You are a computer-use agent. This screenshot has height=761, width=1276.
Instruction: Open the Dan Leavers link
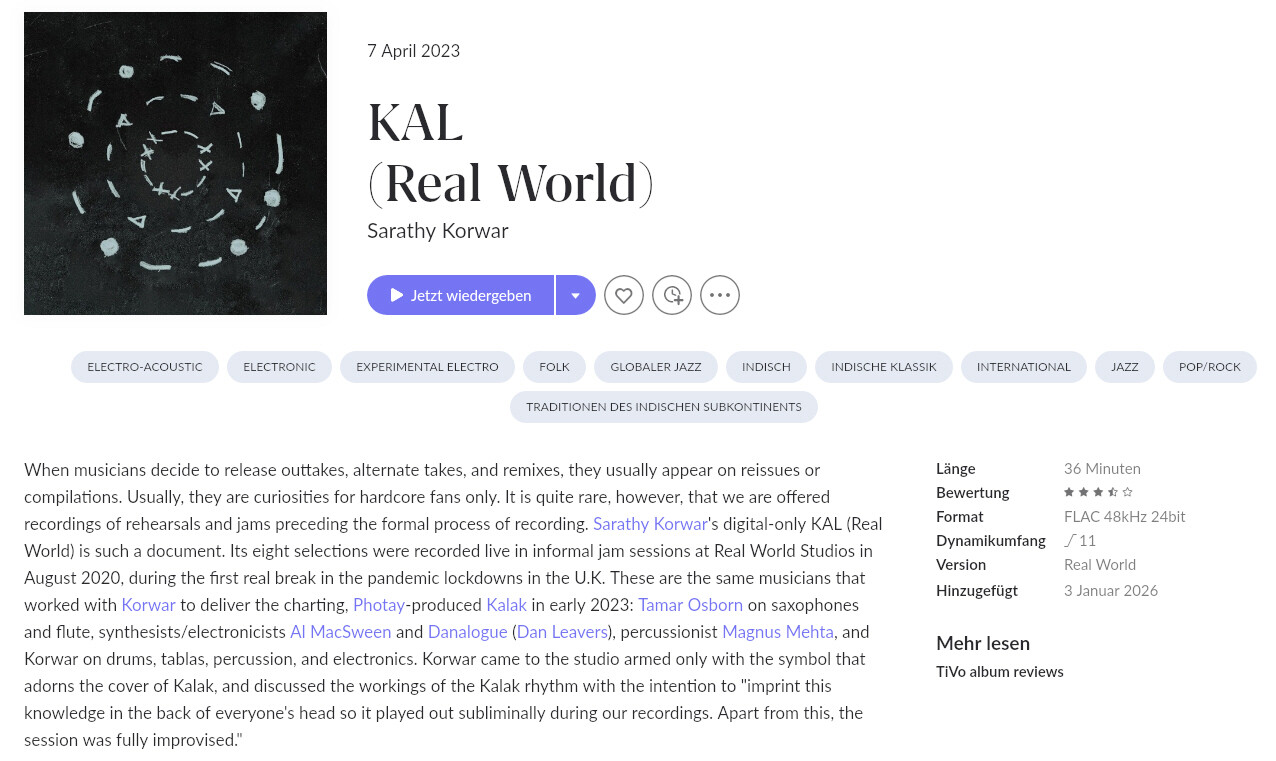tap(563, 632)
